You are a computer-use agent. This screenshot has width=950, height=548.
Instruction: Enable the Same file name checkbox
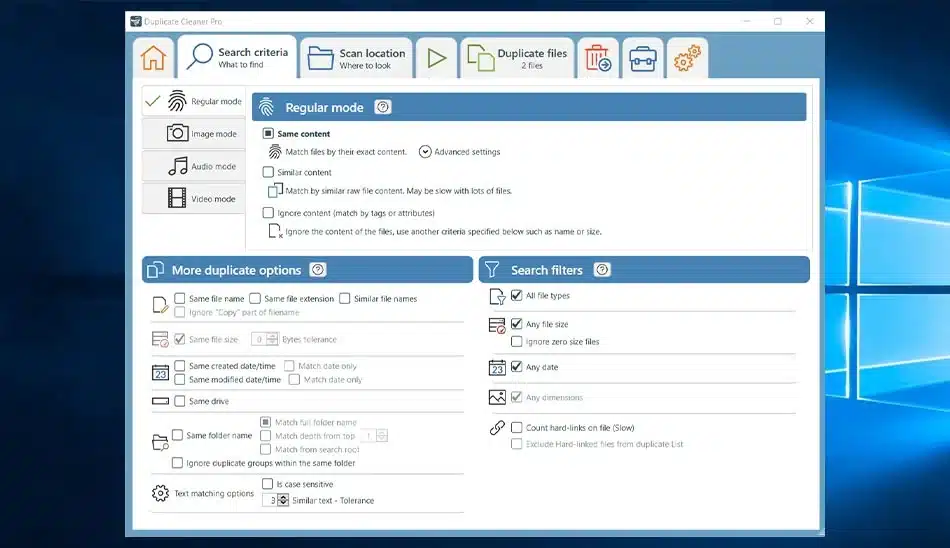[180, 299]
